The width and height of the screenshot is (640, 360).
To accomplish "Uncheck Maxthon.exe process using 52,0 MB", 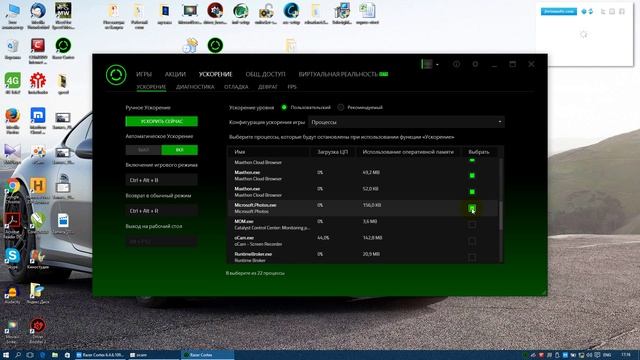I will point(472,192).
